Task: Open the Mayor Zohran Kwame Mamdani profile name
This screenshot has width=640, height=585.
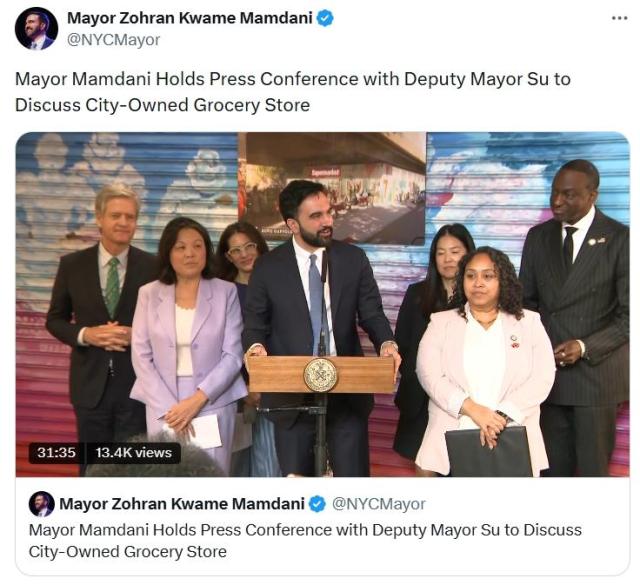Action: tap(189, 18)
